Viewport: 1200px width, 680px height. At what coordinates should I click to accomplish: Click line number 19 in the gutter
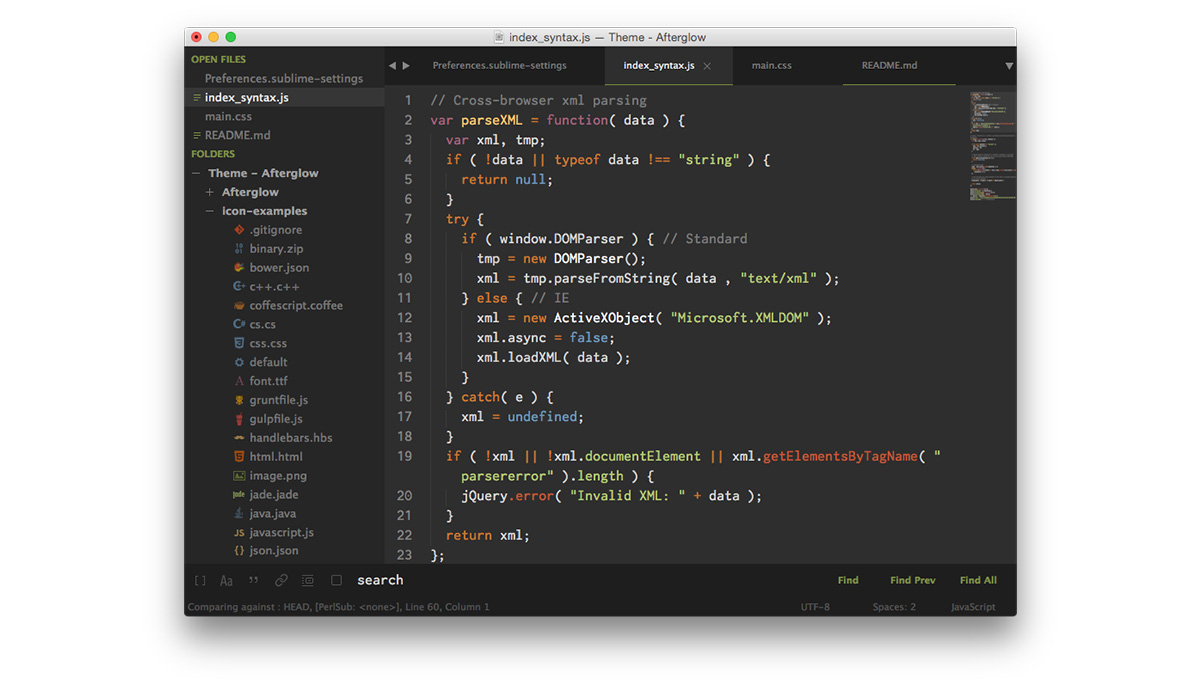pyautogui.click(x=404, y=456)
